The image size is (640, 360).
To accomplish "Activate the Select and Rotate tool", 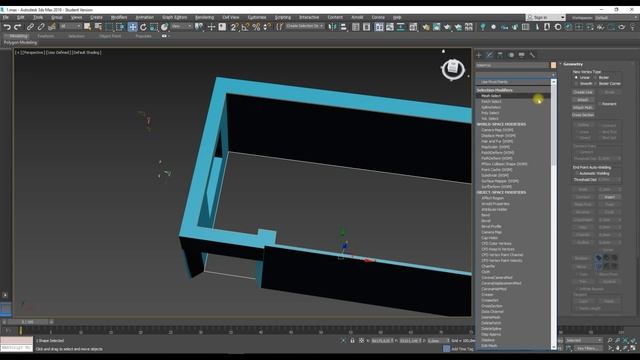I will click(143, 27).
